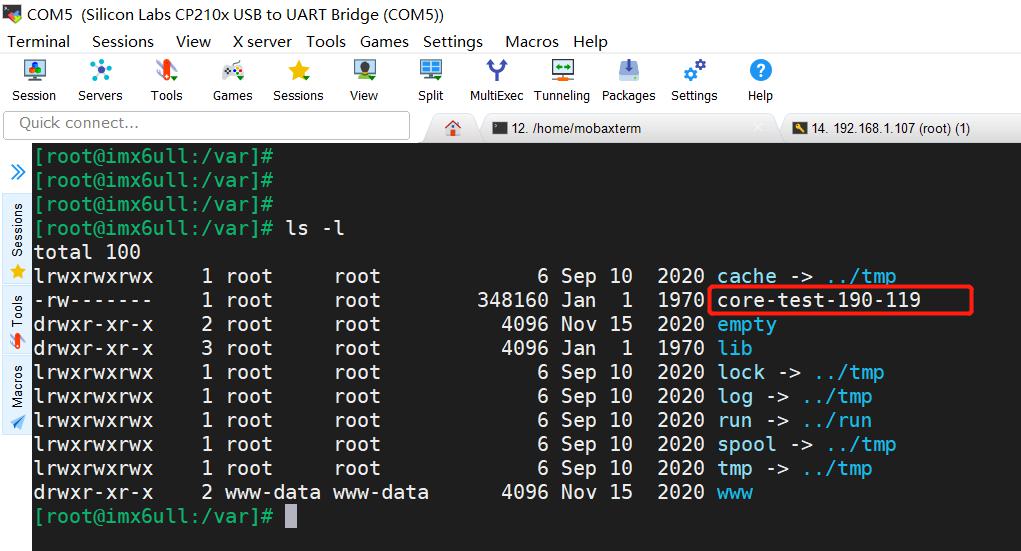Viewport: 1021px width, 551px height.
Task: Go to the home tab icon
Action: click(453, 128)
